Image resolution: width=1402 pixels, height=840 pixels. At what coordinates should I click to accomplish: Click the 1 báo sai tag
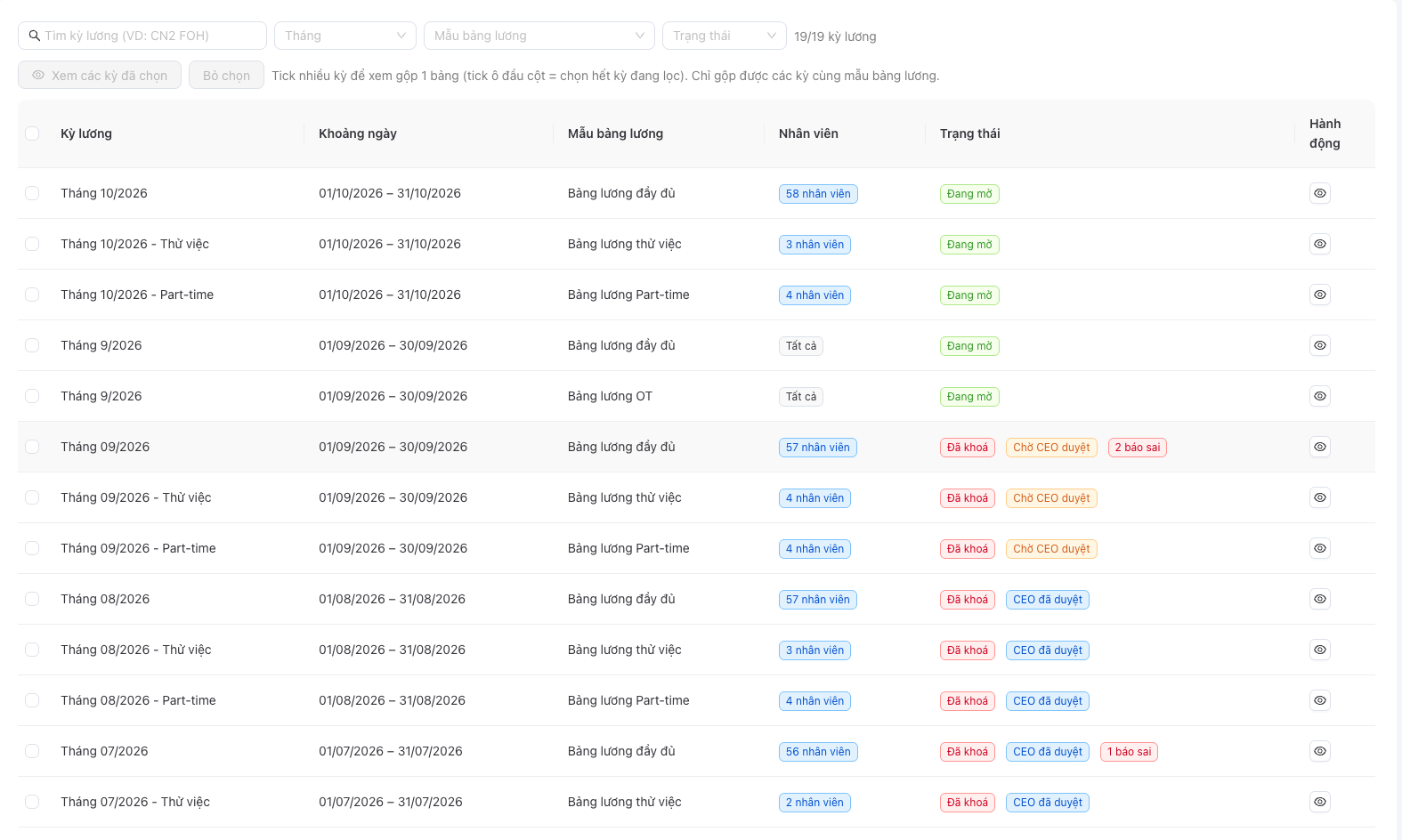[x=1129, y=752]
